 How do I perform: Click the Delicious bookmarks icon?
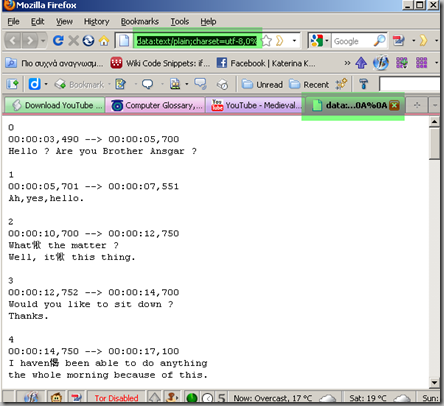34,84
